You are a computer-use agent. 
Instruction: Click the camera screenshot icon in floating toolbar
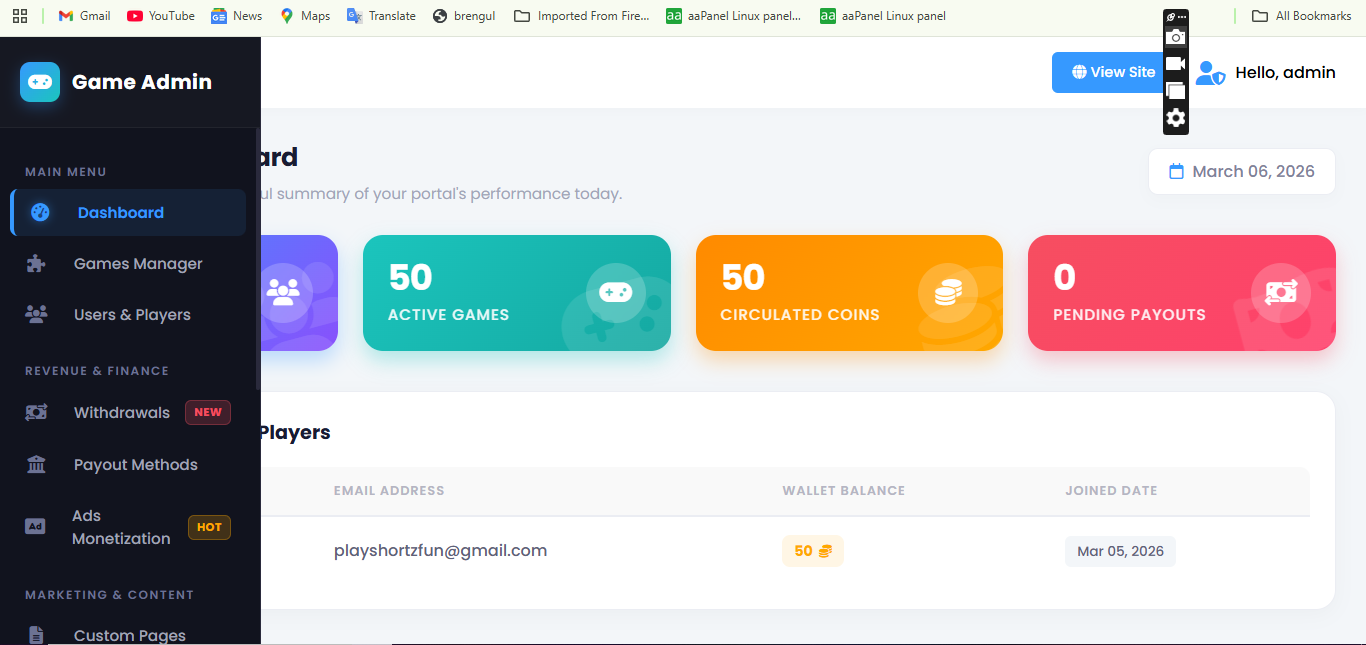point(1176,38)
